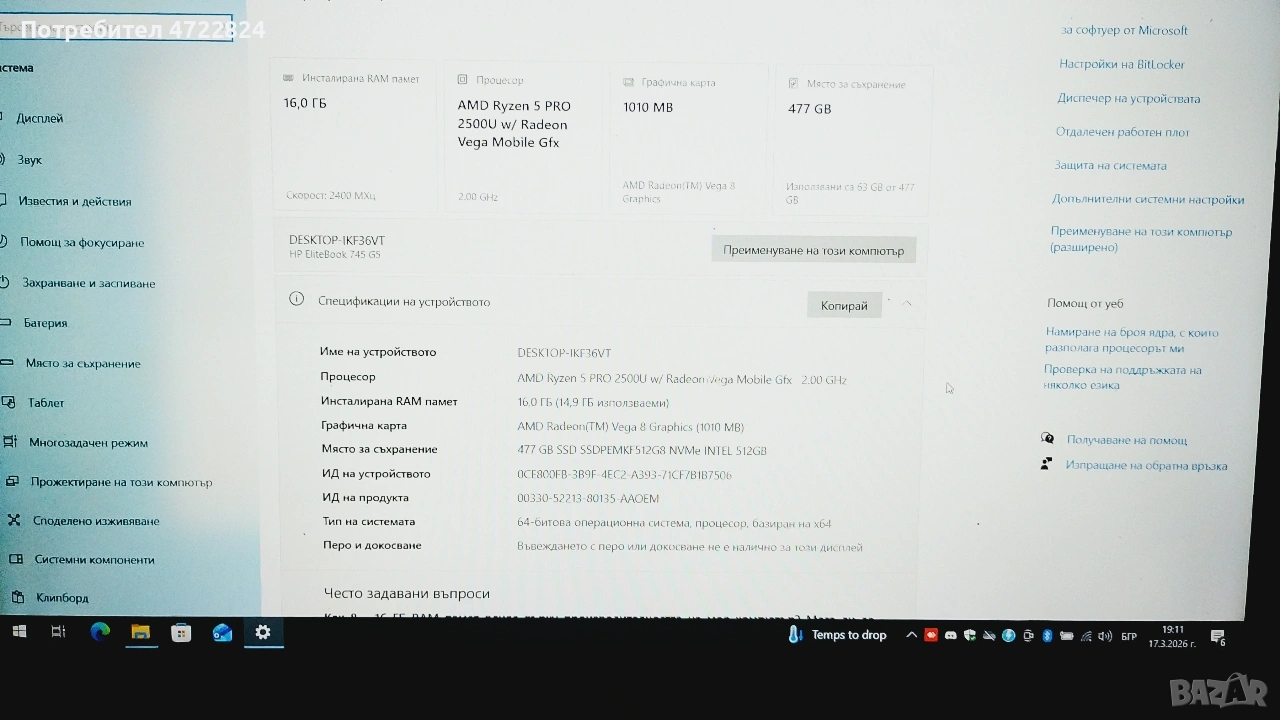Open Проверка на поддръжката на няколко езика

pyautogui.click(x=1123, y=377)
